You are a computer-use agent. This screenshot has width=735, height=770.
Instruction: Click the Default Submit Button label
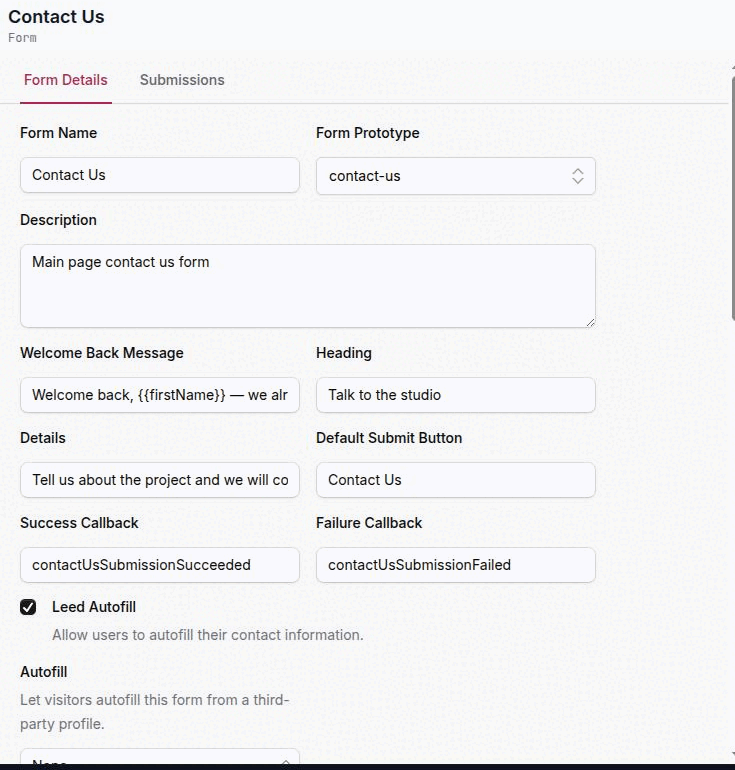(x=389, y=438)
